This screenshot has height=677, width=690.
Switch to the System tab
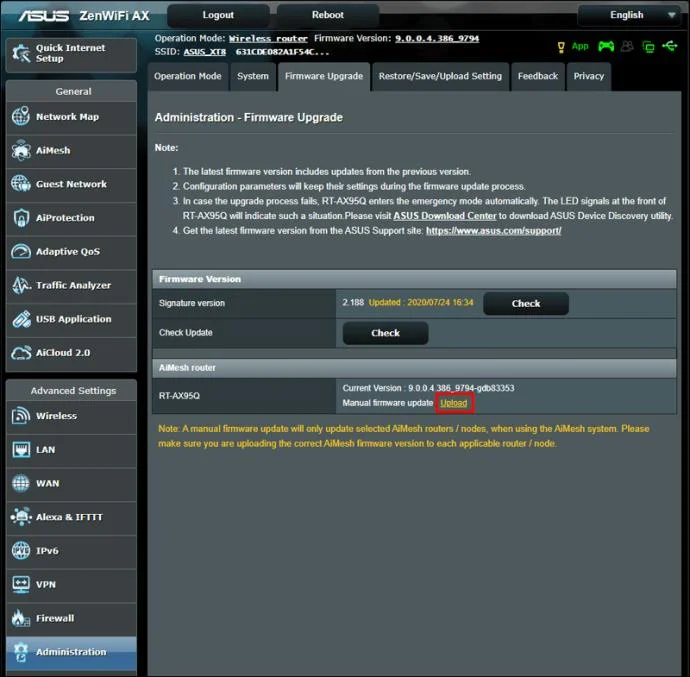click(x=253, y=77)
